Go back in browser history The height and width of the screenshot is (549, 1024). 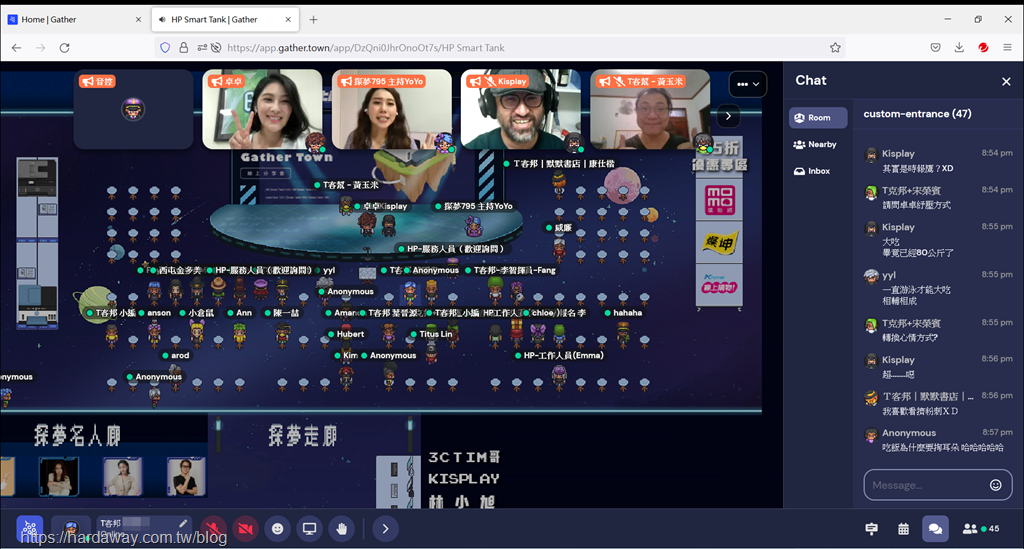[16, 48]
